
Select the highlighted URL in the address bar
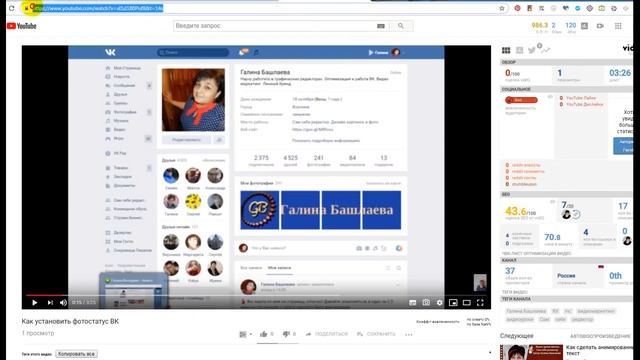click(98, 8)
